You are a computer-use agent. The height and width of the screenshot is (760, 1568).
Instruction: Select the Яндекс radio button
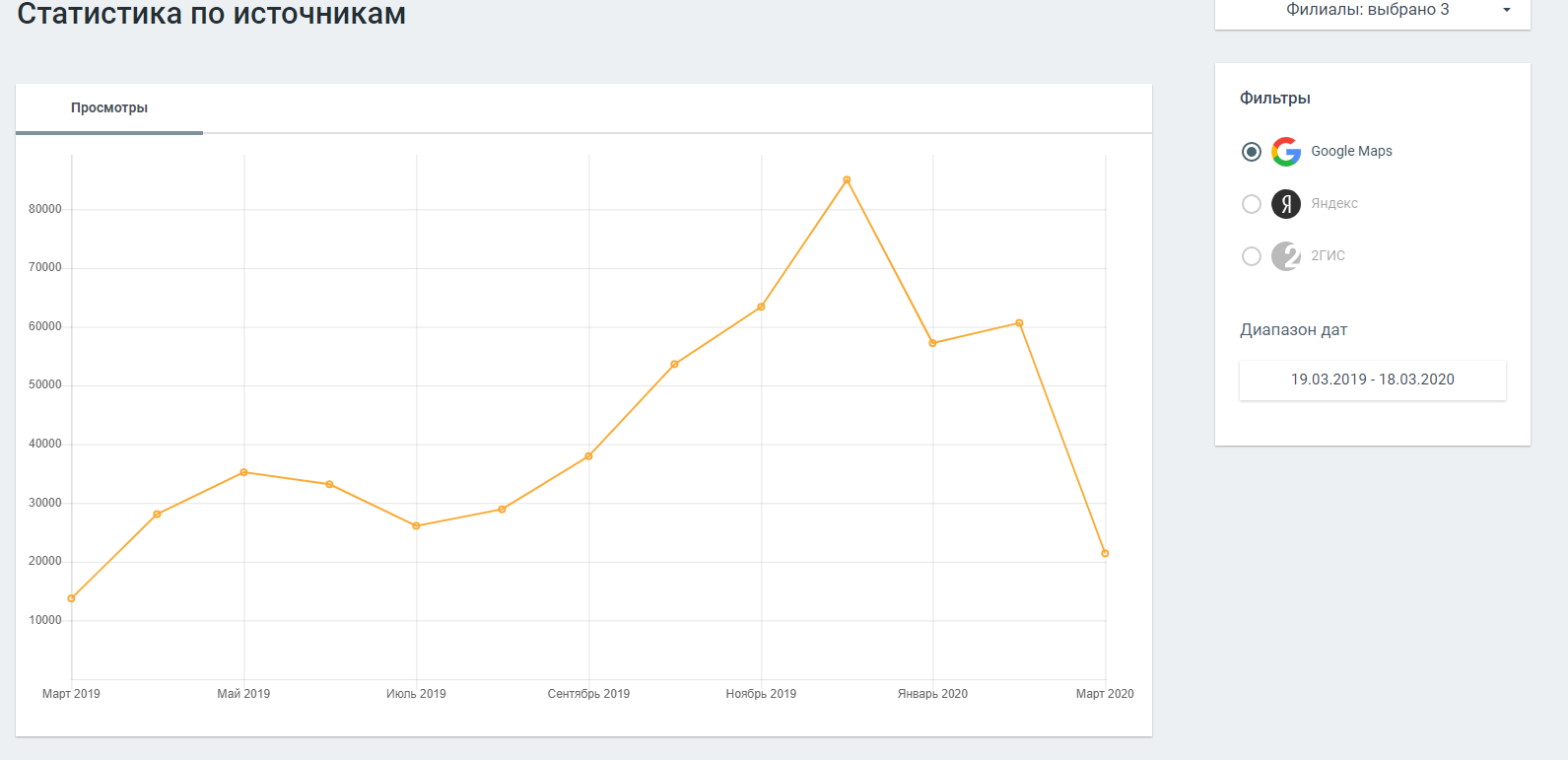[x=1252, y=204]
